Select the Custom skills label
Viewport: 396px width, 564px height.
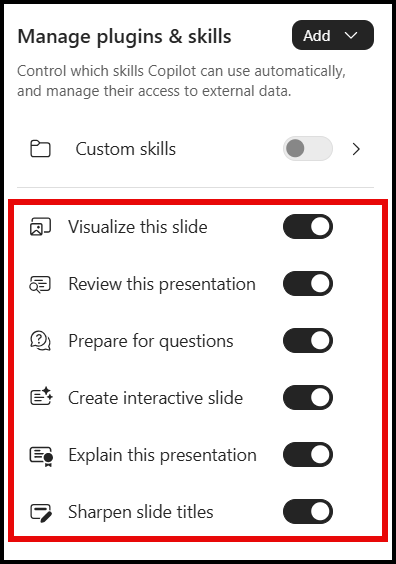pyautogui.click(x=126, y=149)
